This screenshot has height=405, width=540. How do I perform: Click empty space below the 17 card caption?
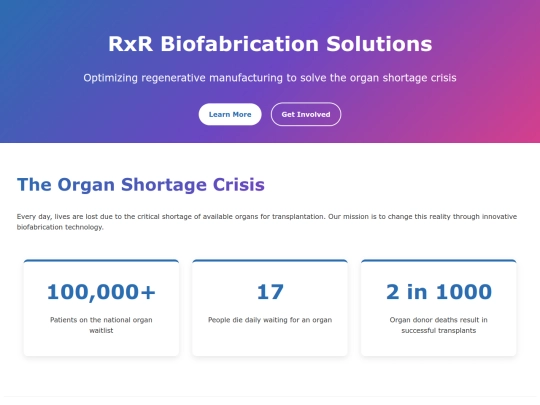[x=270, y=341]
